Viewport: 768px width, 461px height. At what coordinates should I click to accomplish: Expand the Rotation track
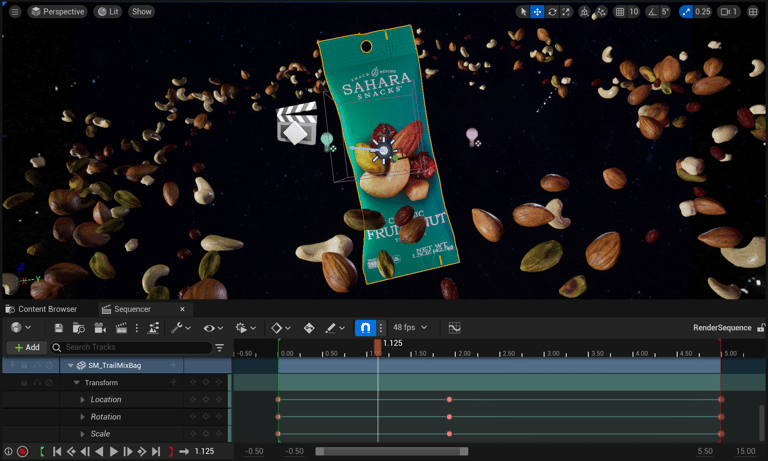[82, 417]
